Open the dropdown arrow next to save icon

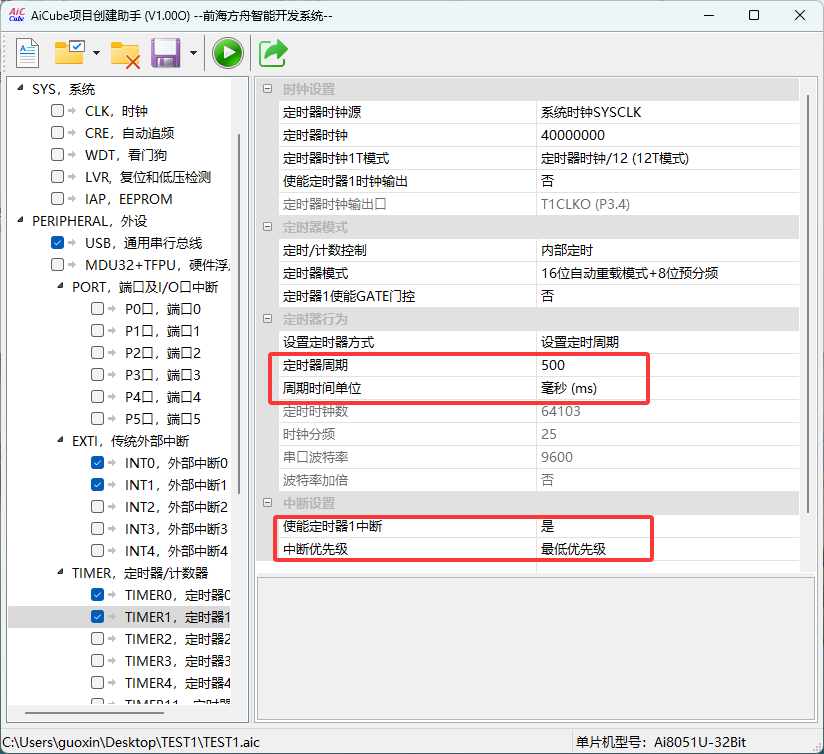coord(192,53)
